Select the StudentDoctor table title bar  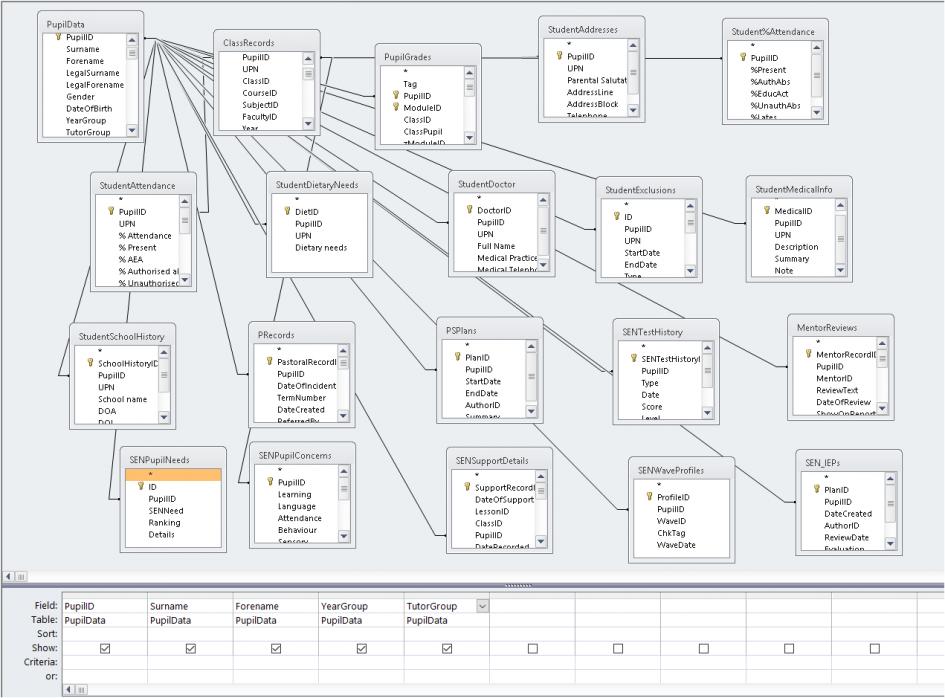pos(501,184)
